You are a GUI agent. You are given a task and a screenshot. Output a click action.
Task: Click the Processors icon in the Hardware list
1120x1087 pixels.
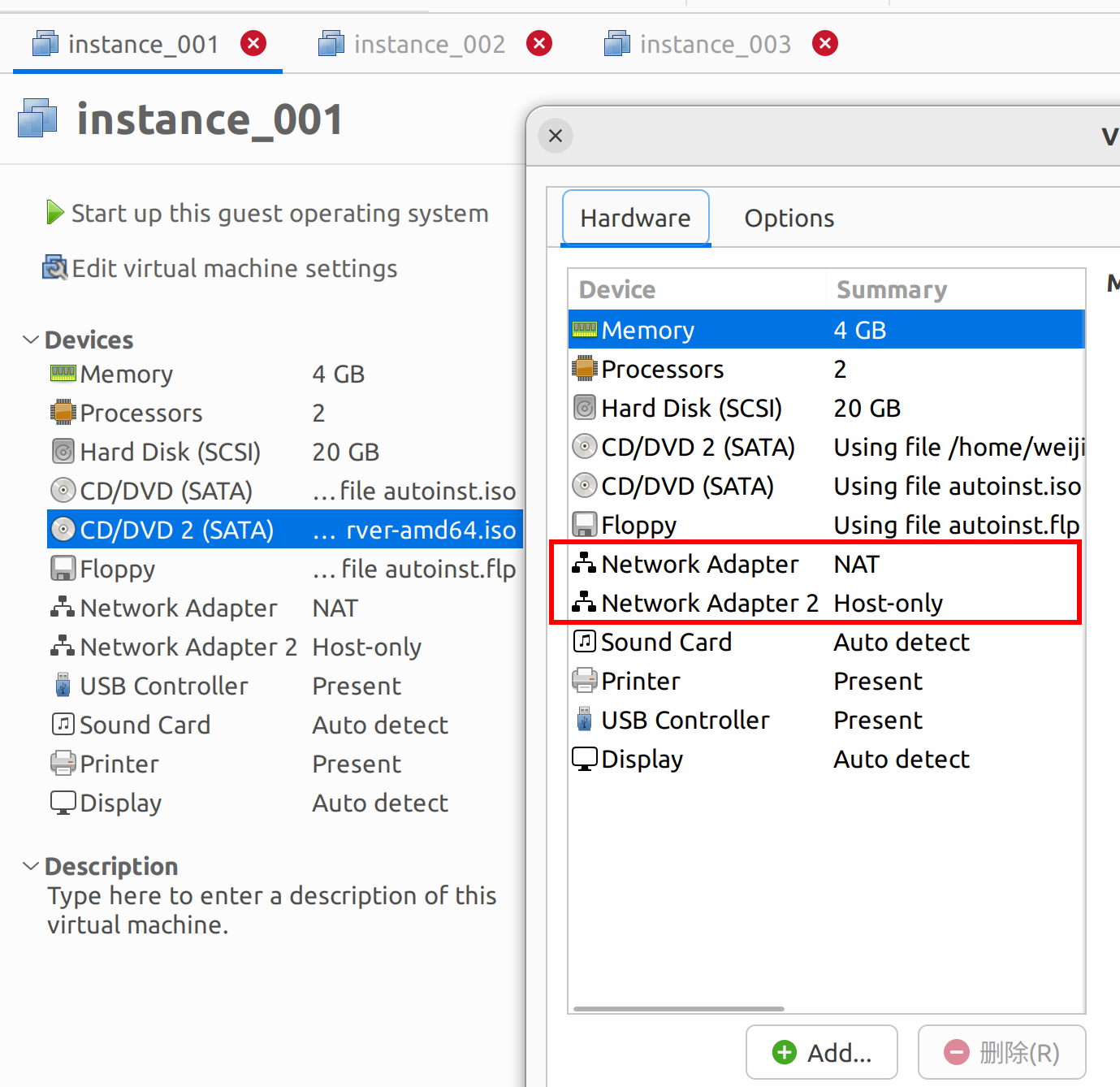click(x=584, y=369)
